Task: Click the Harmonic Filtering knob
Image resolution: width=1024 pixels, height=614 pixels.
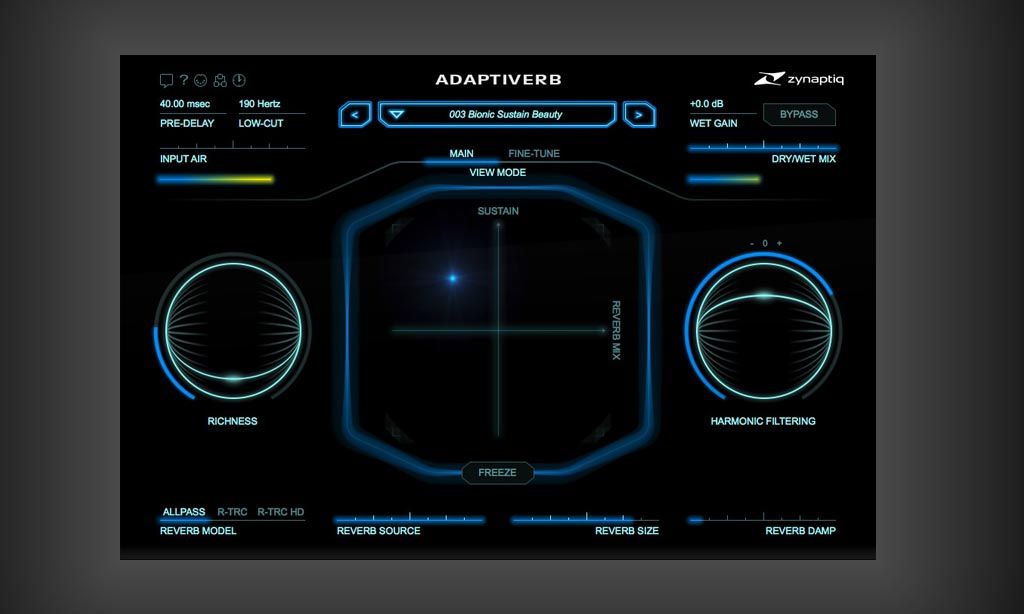Action: (x=763, y=331)
